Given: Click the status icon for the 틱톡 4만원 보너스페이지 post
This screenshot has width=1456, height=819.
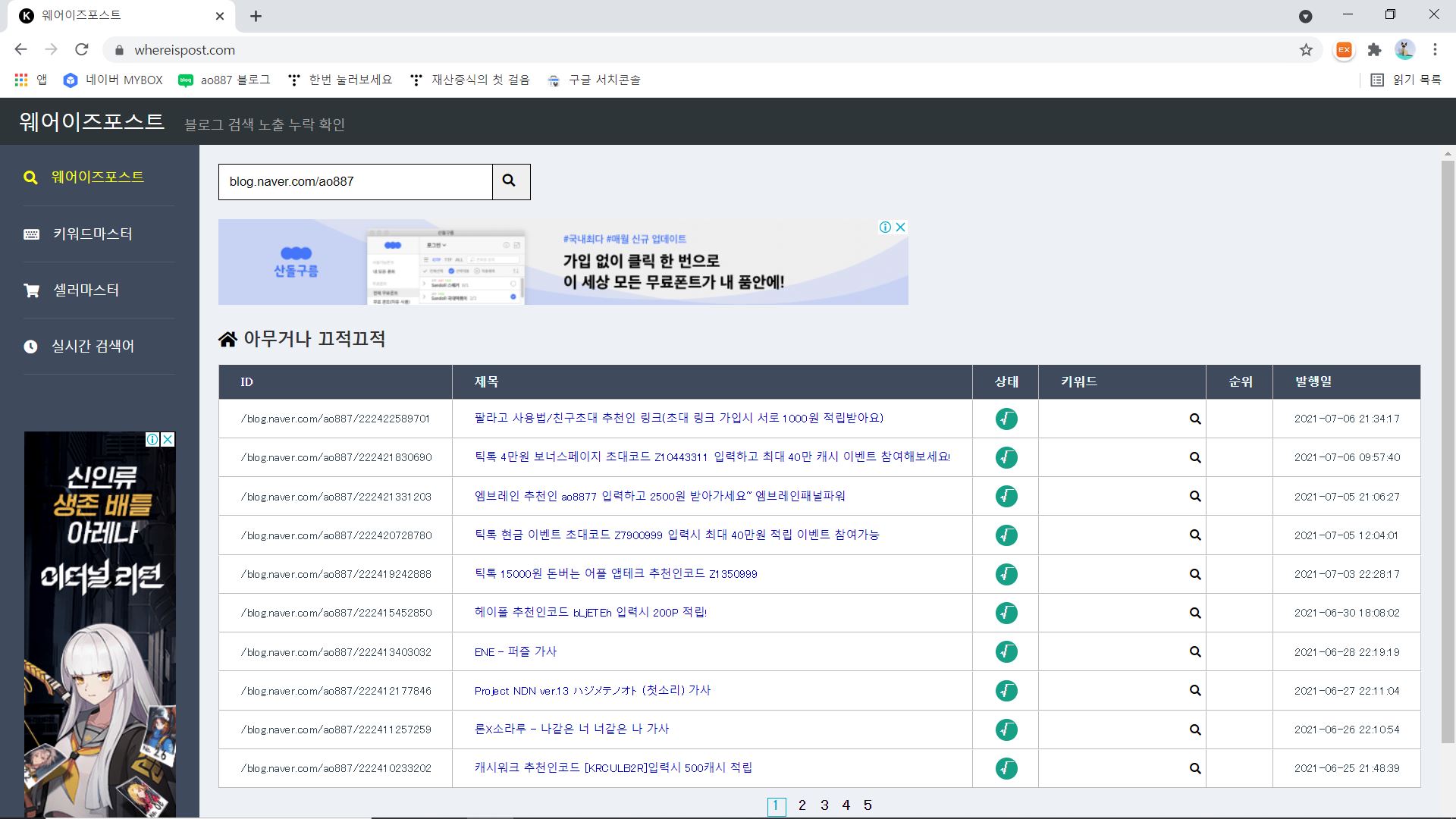Looking at the screenshot, I should pos(1006,457).
